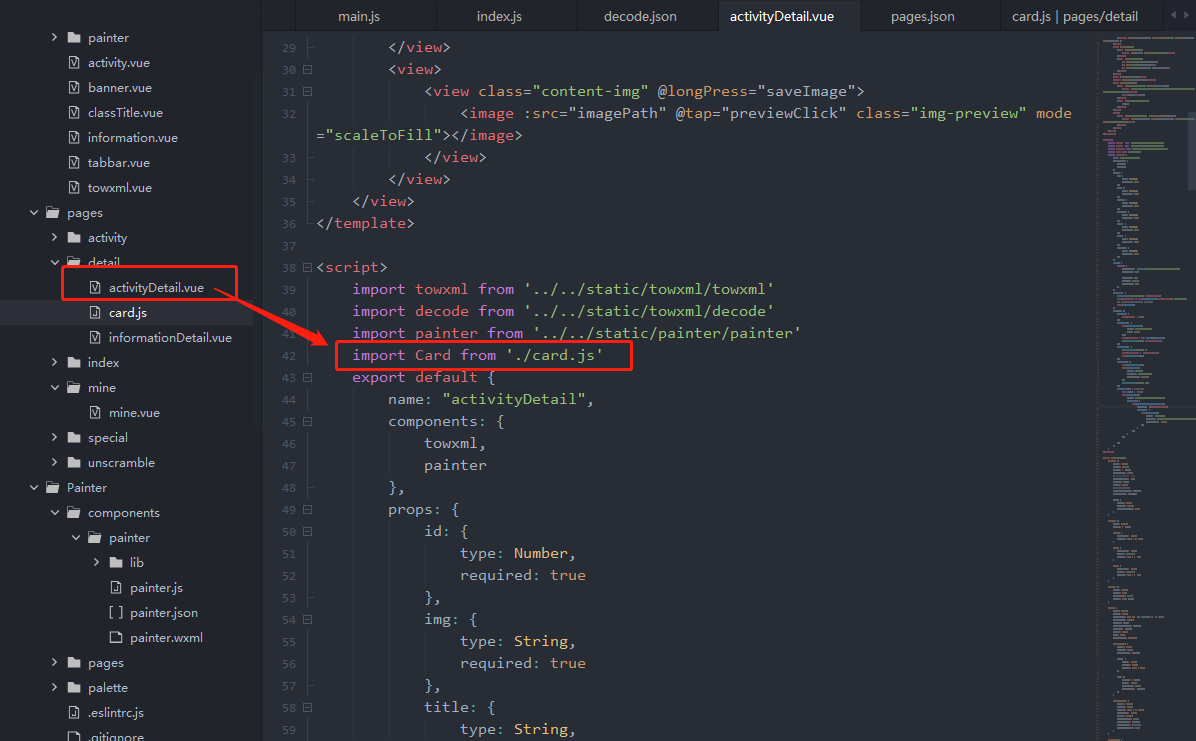Image resolution: width=1196 pixels, height=741 pixels.
Task: Select the pages folder label under Painter
Action: point(105,663)
